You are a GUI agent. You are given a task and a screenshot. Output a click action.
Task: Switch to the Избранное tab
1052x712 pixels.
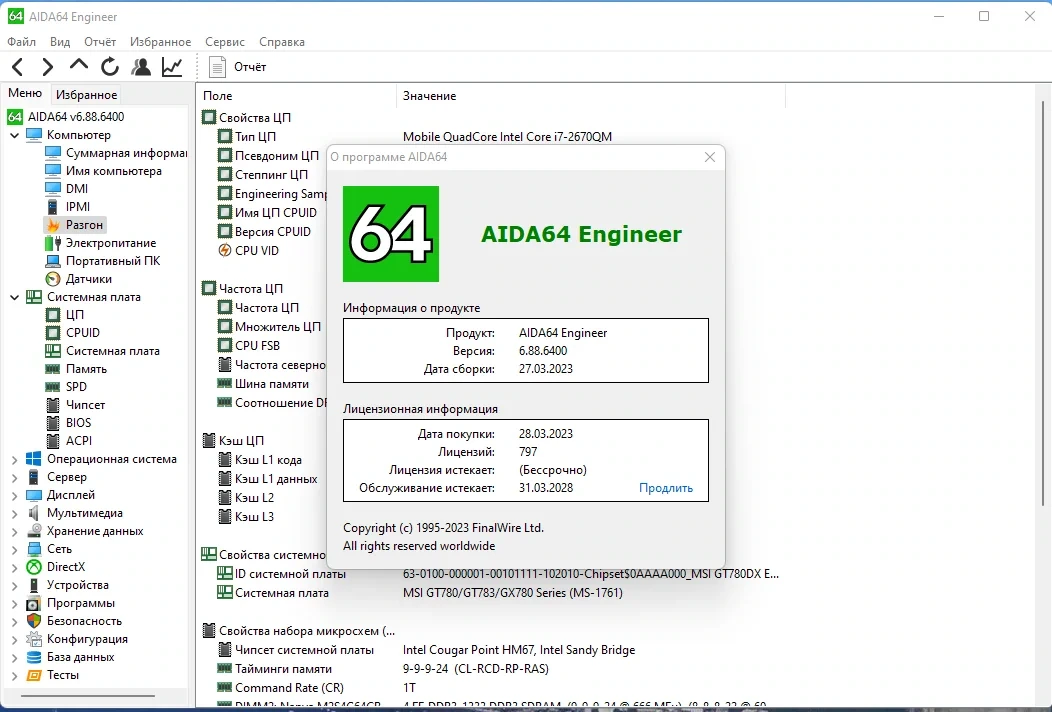(x=87, y=95)
